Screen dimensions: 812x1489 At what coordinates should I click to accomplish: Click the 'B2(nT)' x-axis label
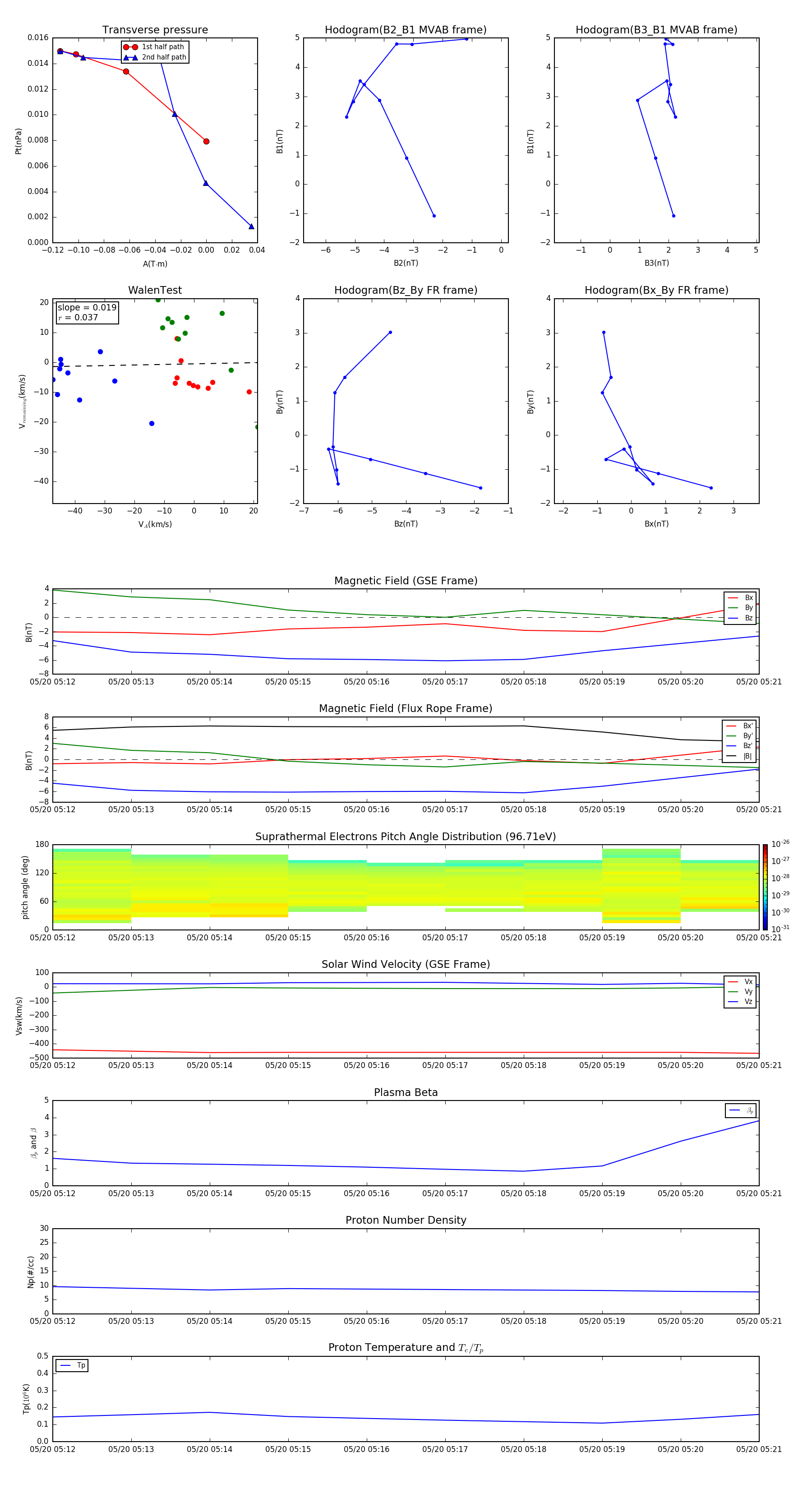(406, 264)
